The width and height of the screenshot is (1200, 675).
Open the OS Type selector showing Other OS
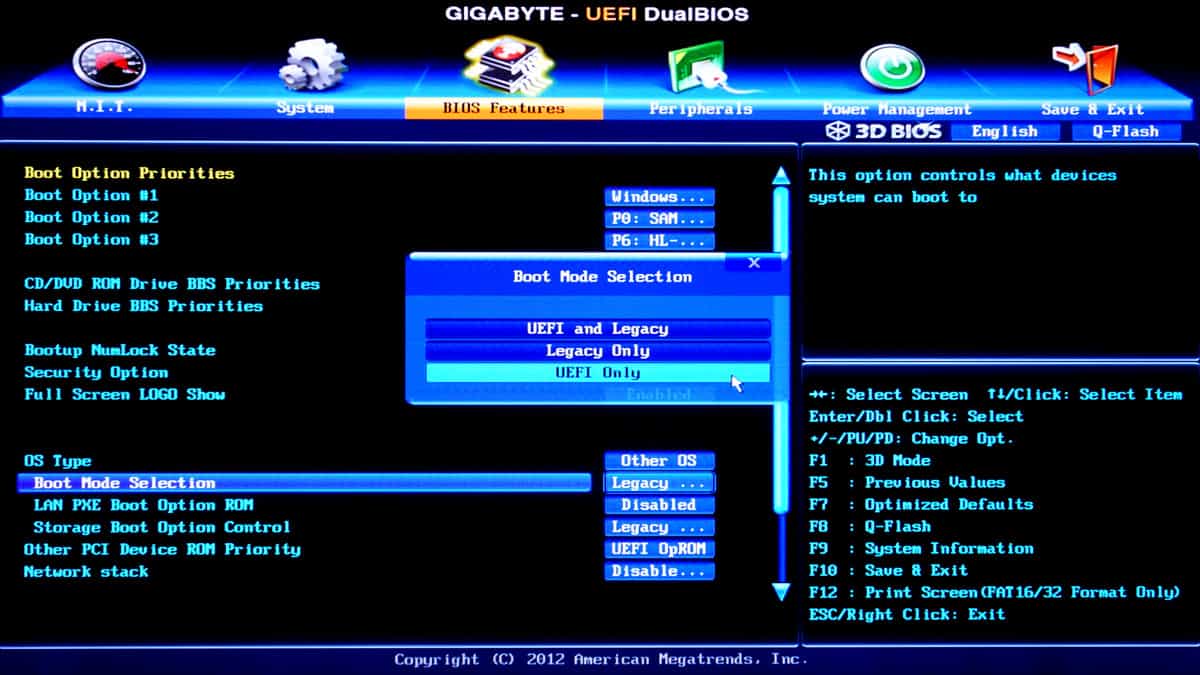659,460
